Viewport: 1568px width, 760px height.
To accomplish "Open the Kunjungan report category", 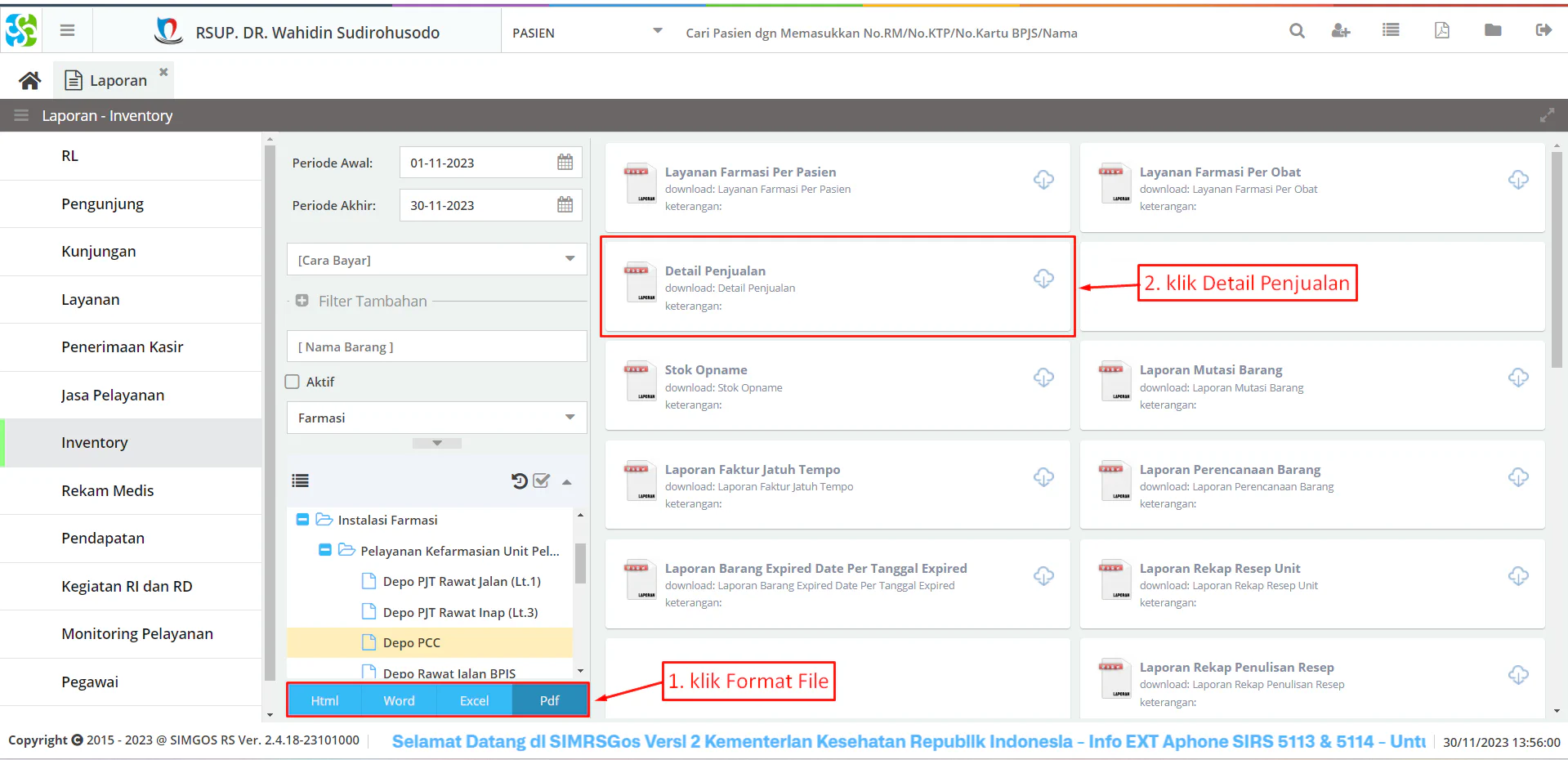I will [x=131, y=252].
